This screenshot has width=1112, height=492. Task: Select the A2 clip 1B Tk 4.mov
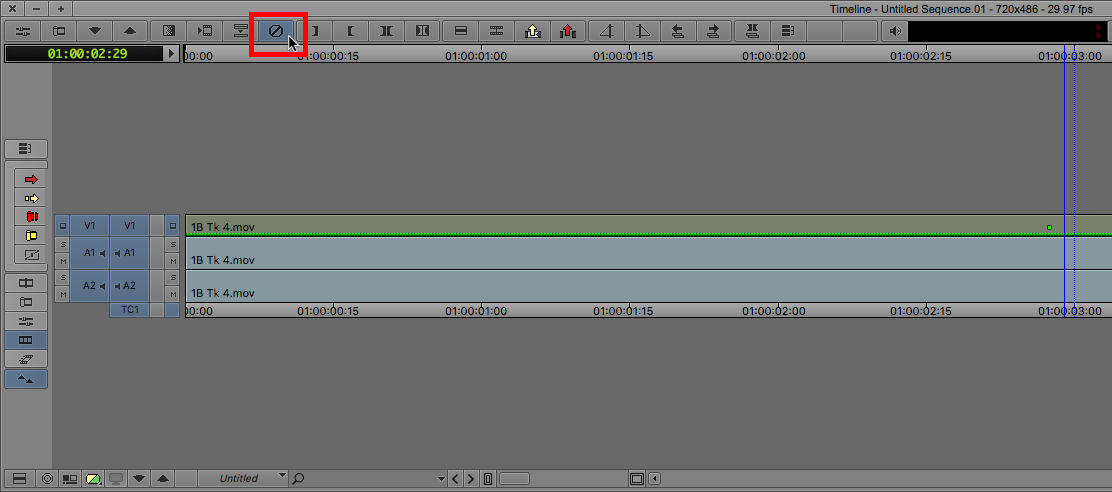coord(648,286)
